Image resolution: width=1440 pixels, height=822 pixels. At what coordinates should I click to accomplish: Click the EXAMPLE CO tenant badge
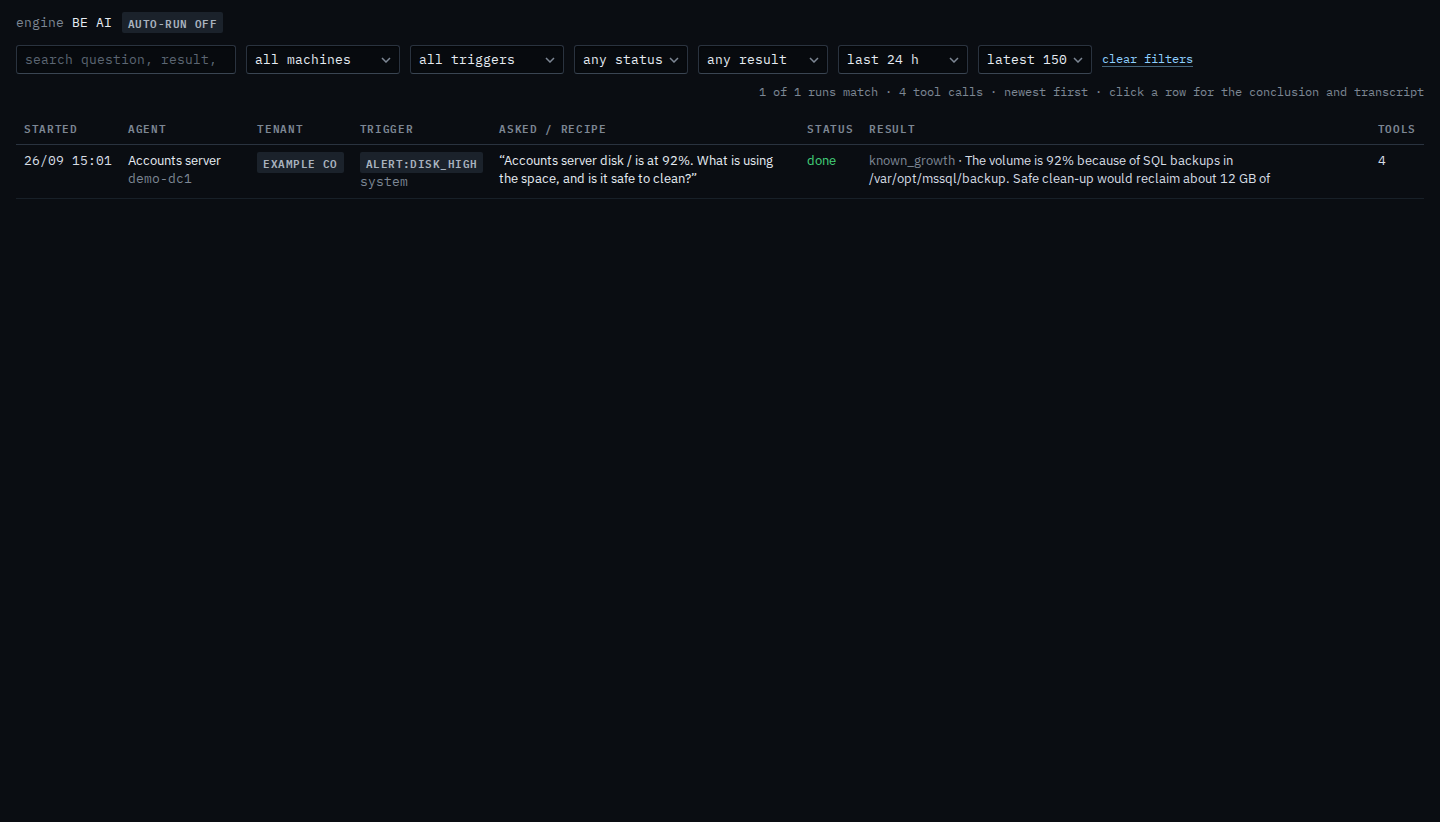click(300, 163)
